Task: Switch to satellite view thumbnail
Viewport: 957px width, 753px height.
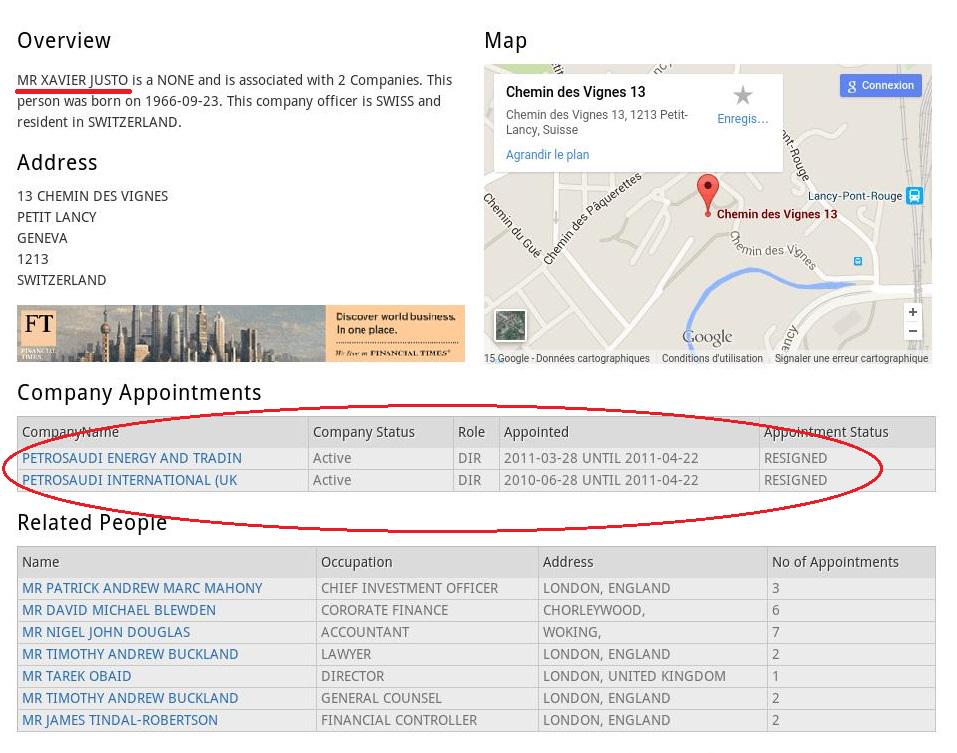Action: click(x=510, y=325)
